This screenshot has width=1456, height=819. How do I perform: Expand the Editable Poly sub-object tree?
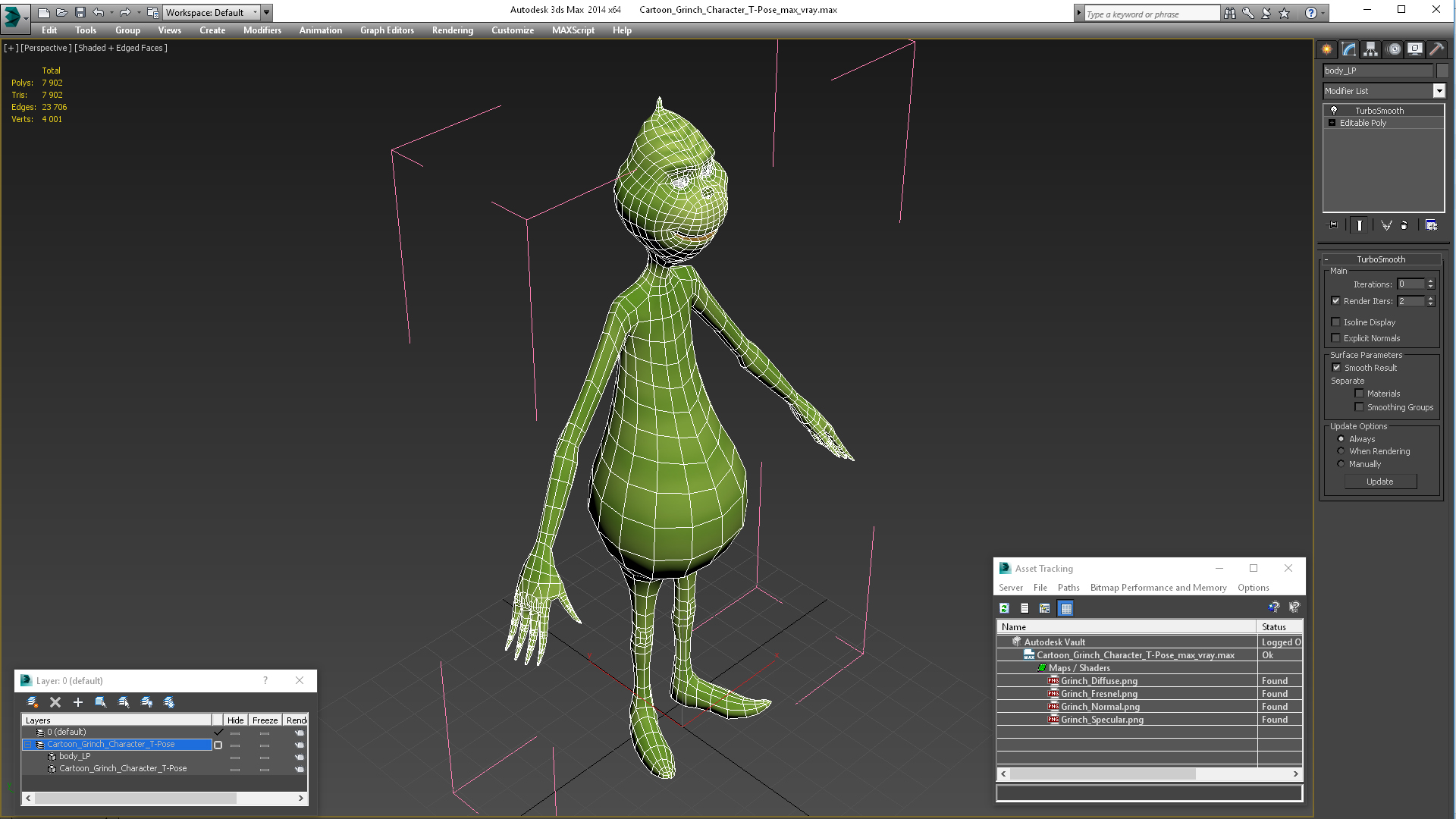(1332, 123)
